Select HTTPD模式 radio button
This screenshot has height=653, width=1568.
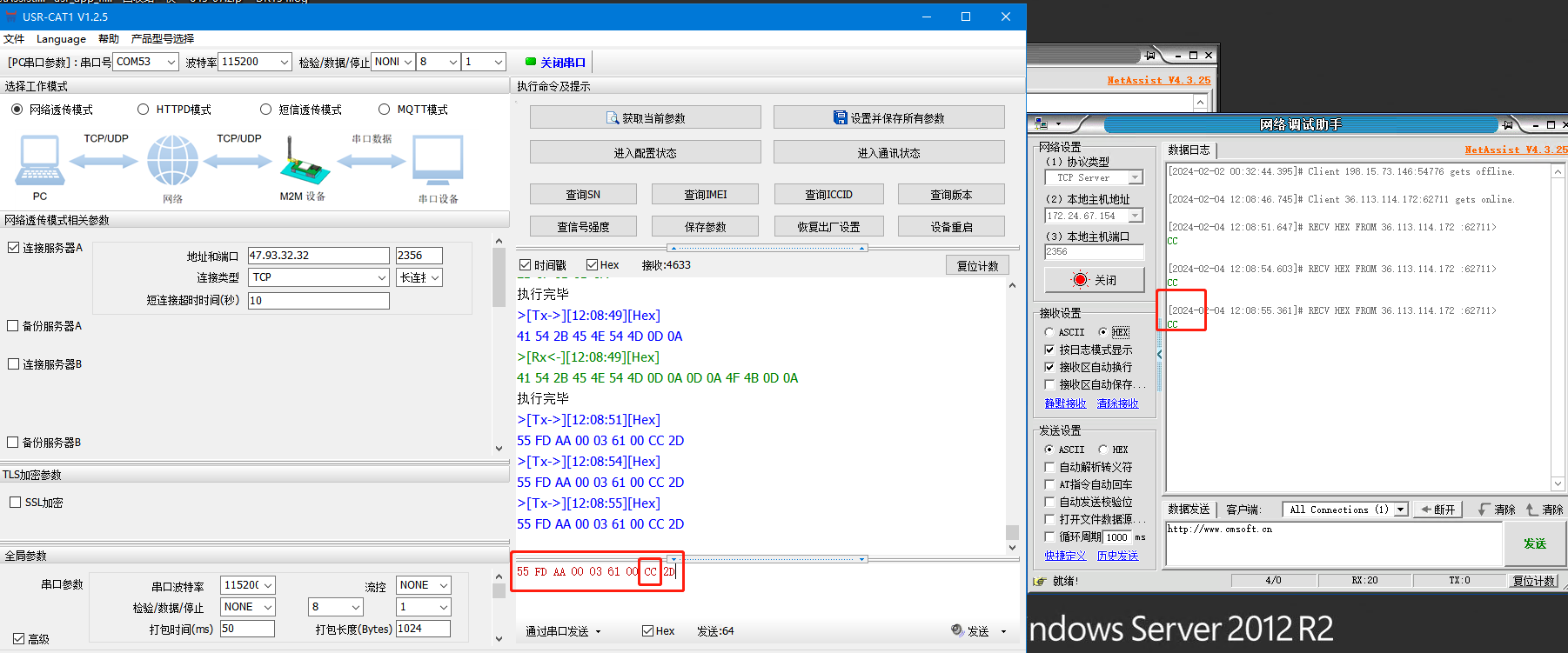click(x=144, y=110)
